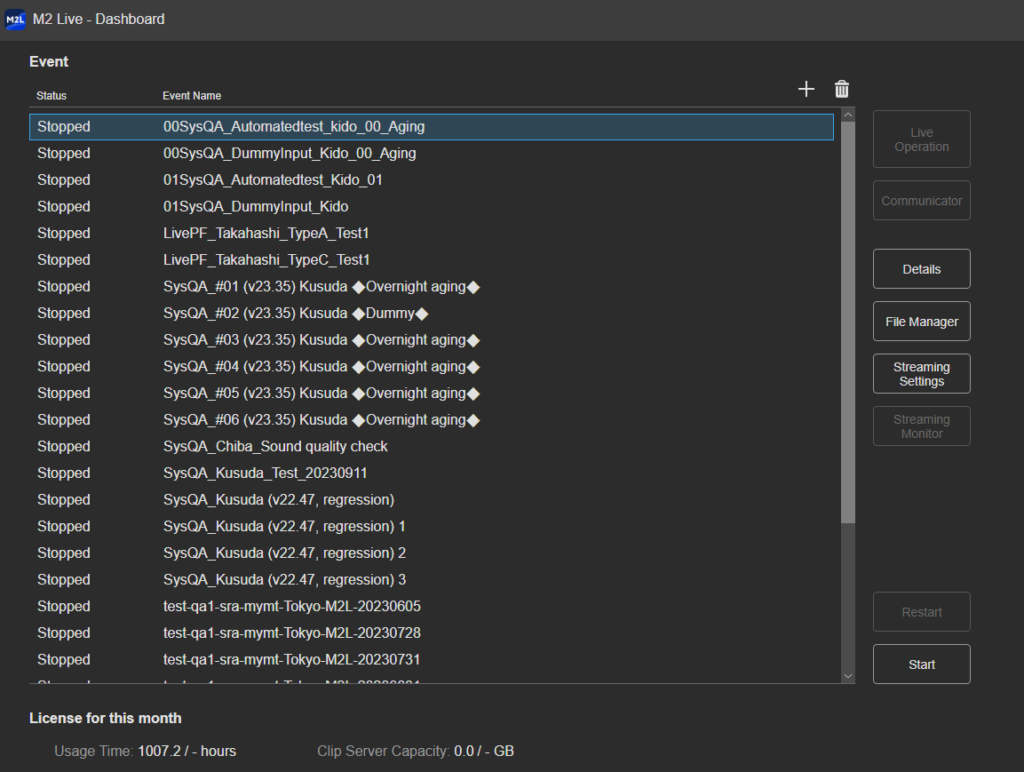This screenshot has height=772, width=1024.
Task: Select event SysQA_Kusuda_Test_20230911
Action: (x=257, y=473)
